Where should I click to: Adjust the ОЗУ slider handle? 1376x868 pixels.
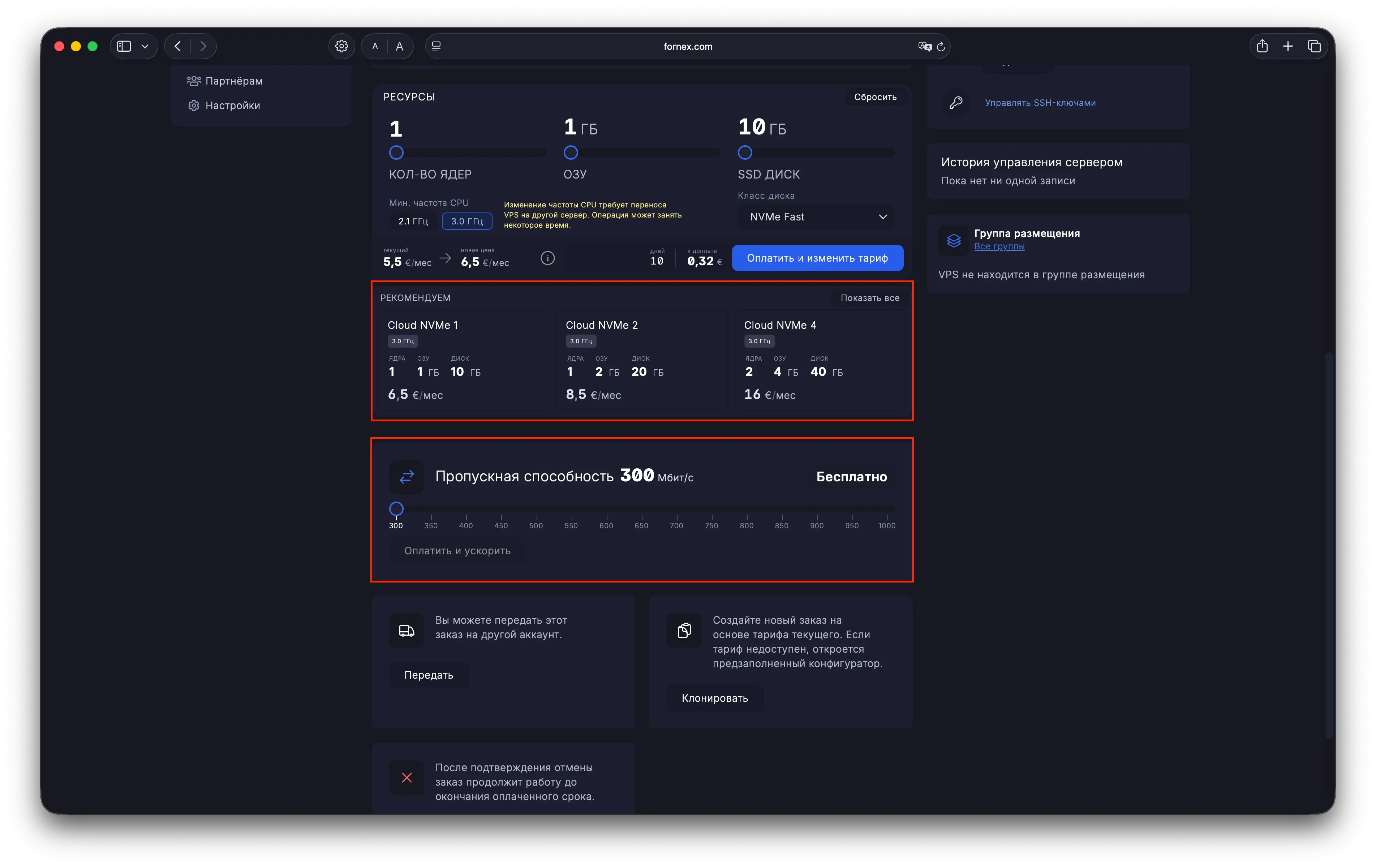point(570,152)
